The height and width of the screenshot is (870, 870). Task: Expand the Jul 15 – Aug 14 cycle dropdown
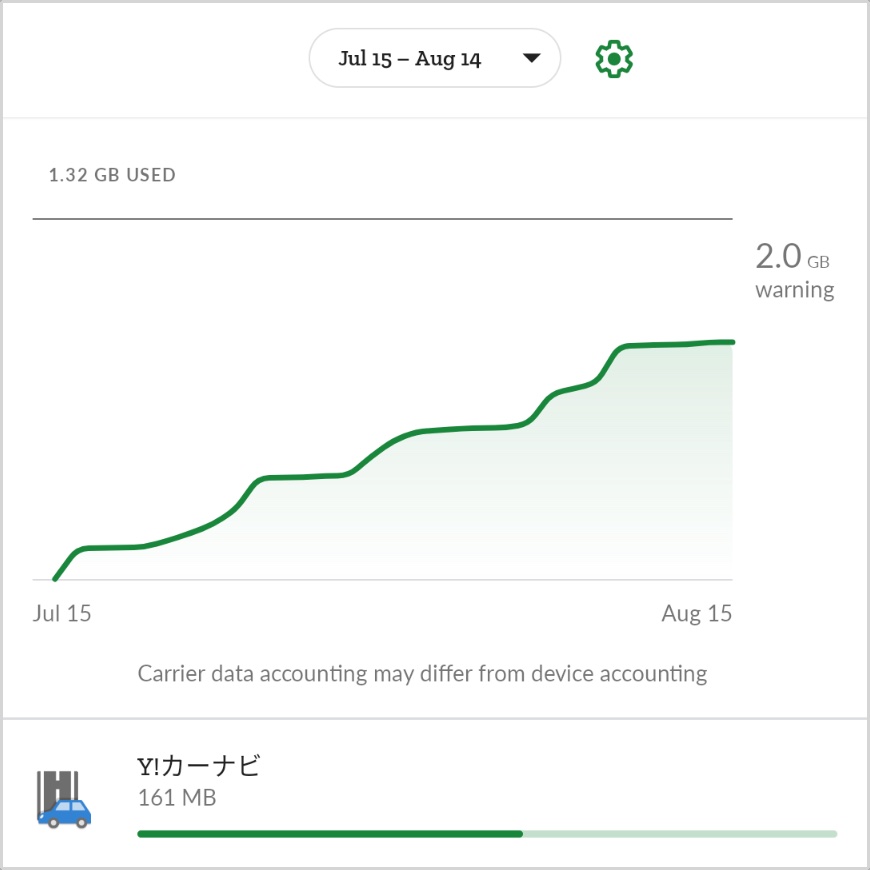434,59
